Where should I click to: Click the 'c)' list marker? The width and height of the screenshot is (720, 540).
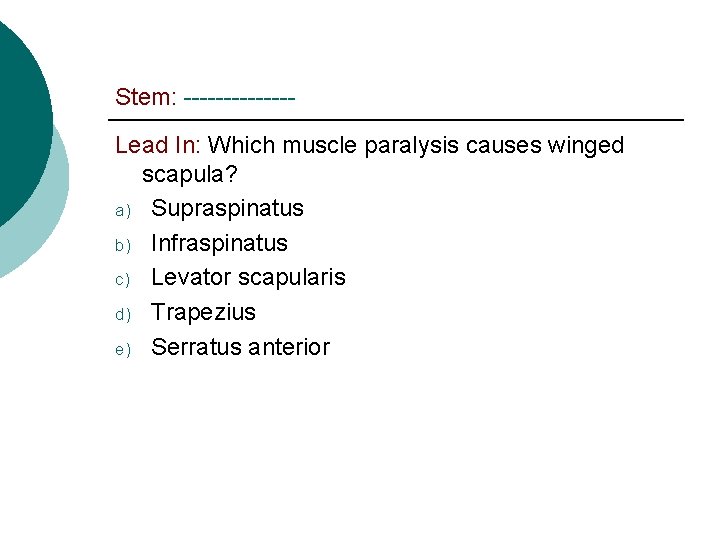tap(121, 279)
